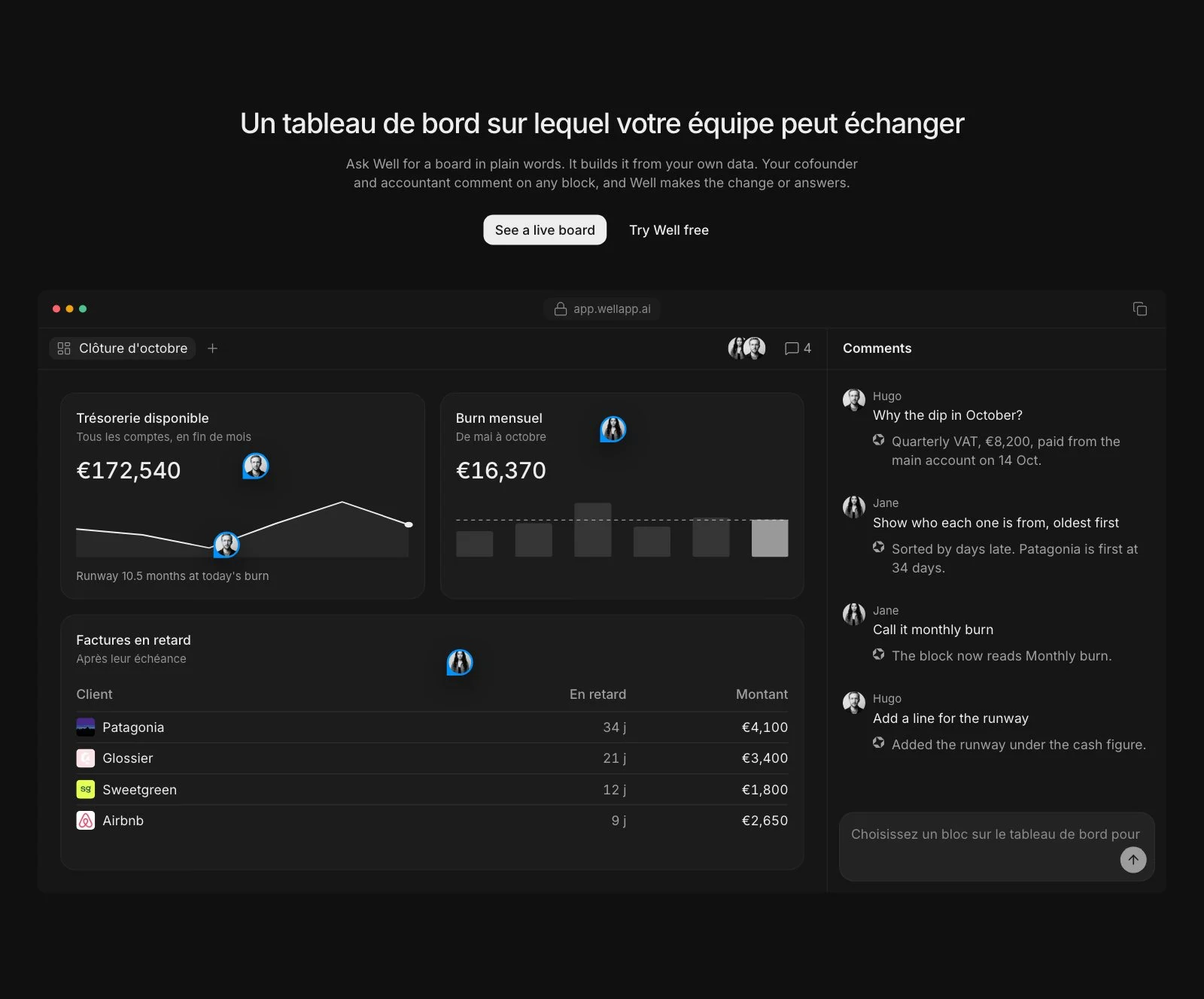Click the €16,370 burn value
Viewport: 1204px width, 999px height.
pyautogui.click(x=501, y=470)
